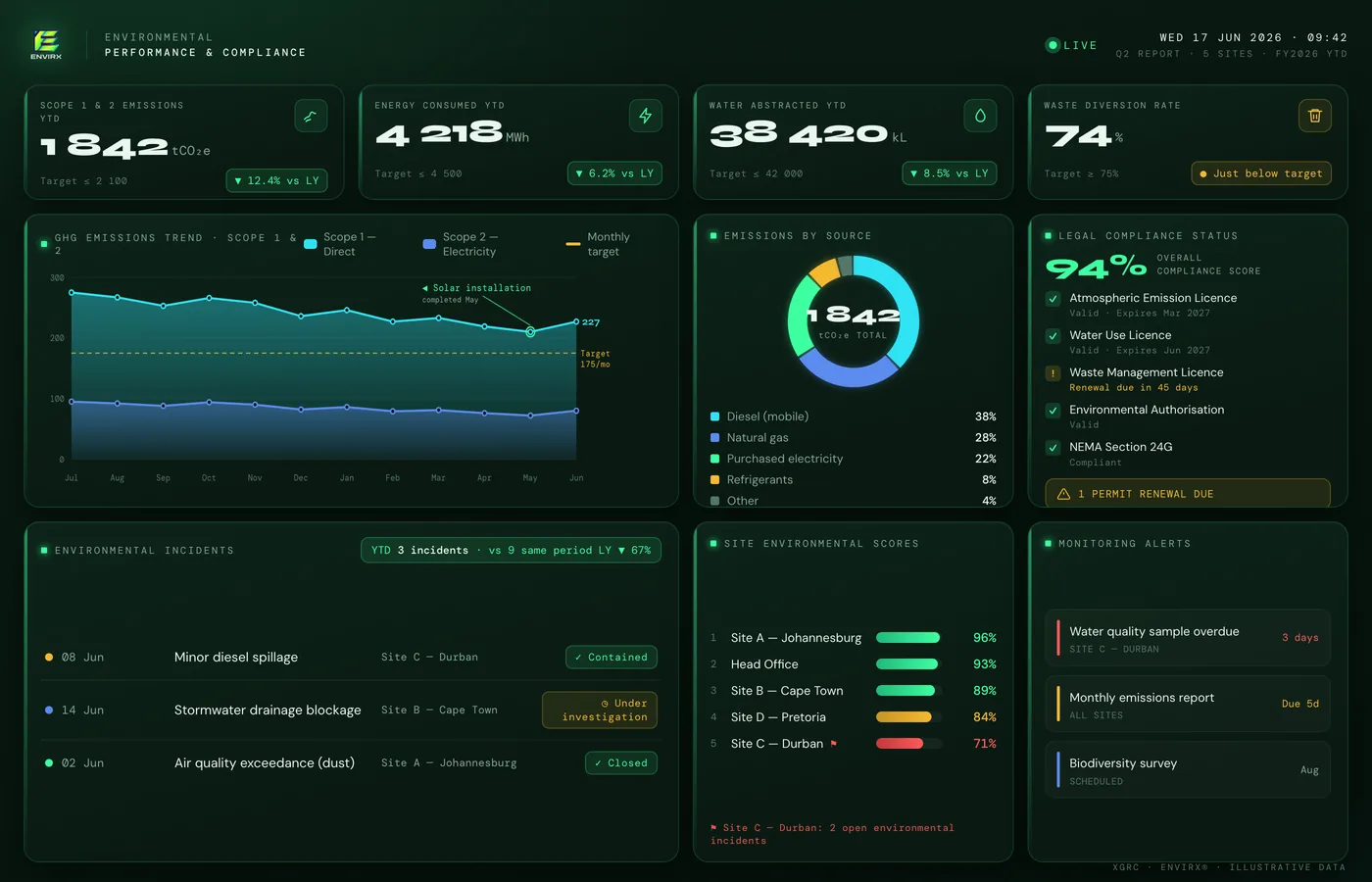Click the Just below target badge
1372x882 pixels.
click(x=1261, y=173)
